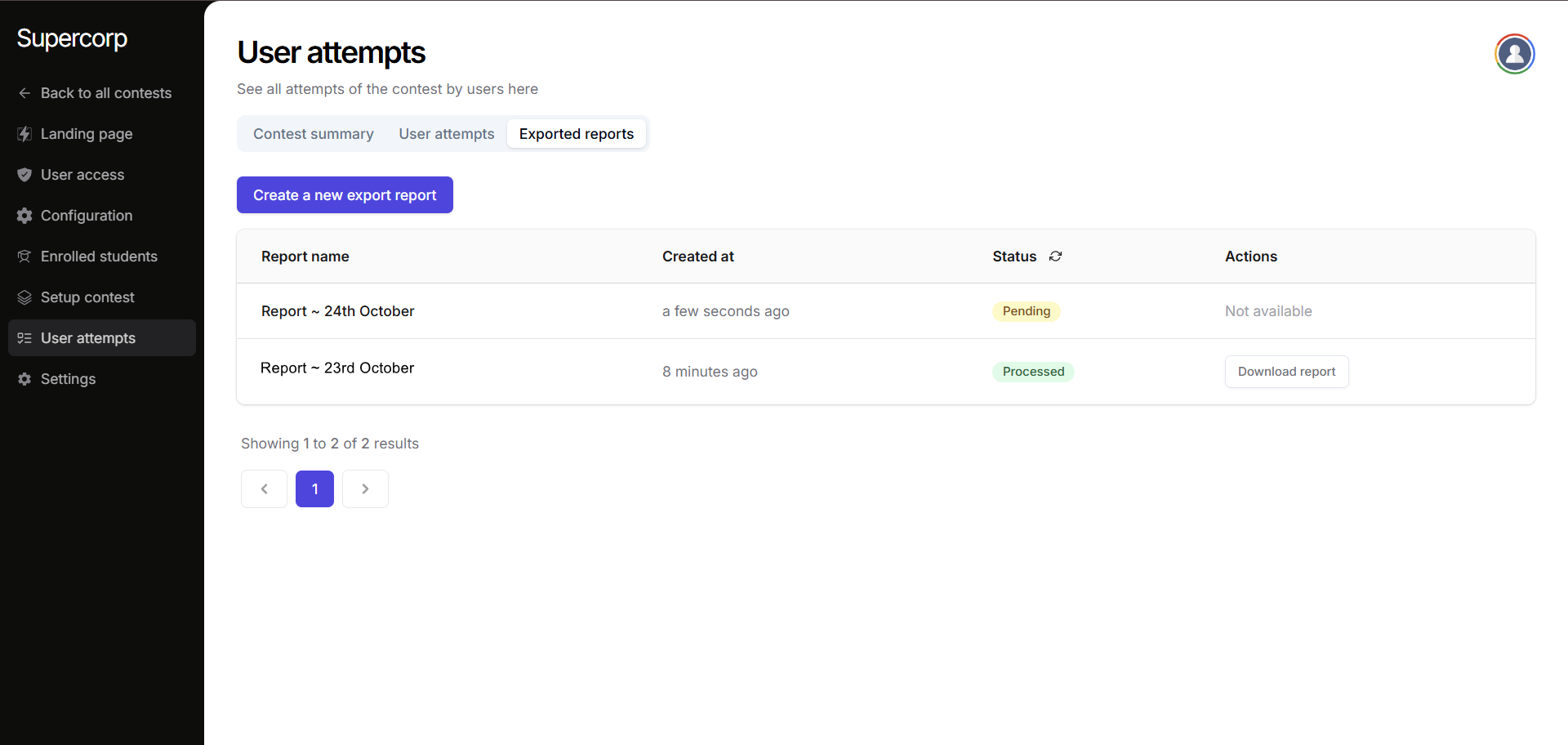Click the Settings gear icon in sidebar
Screen dimensions: 1568x745
click(x=24, y=379)
